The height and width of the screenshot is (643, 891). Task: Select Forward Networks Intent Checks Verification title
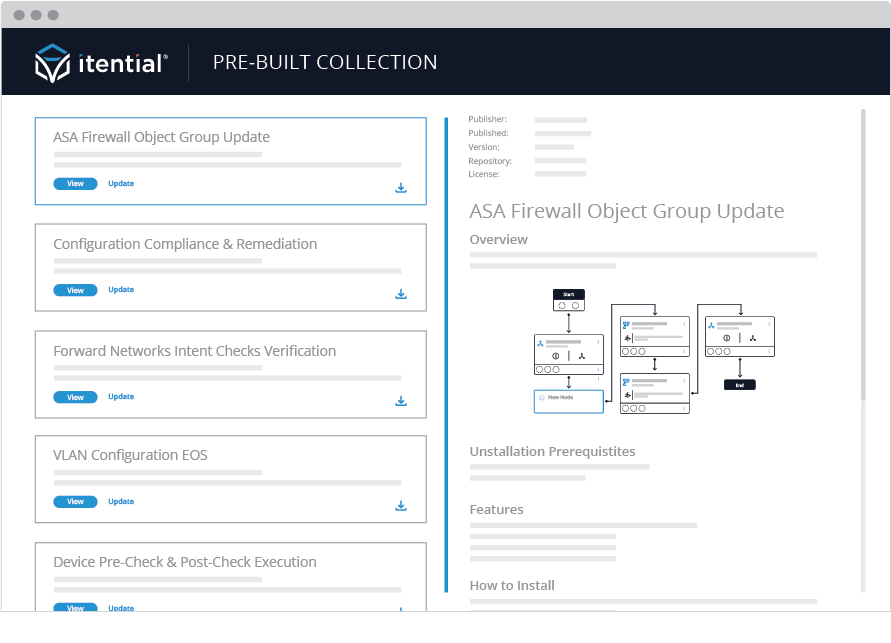pyautogui.click(x=194, y=351)
